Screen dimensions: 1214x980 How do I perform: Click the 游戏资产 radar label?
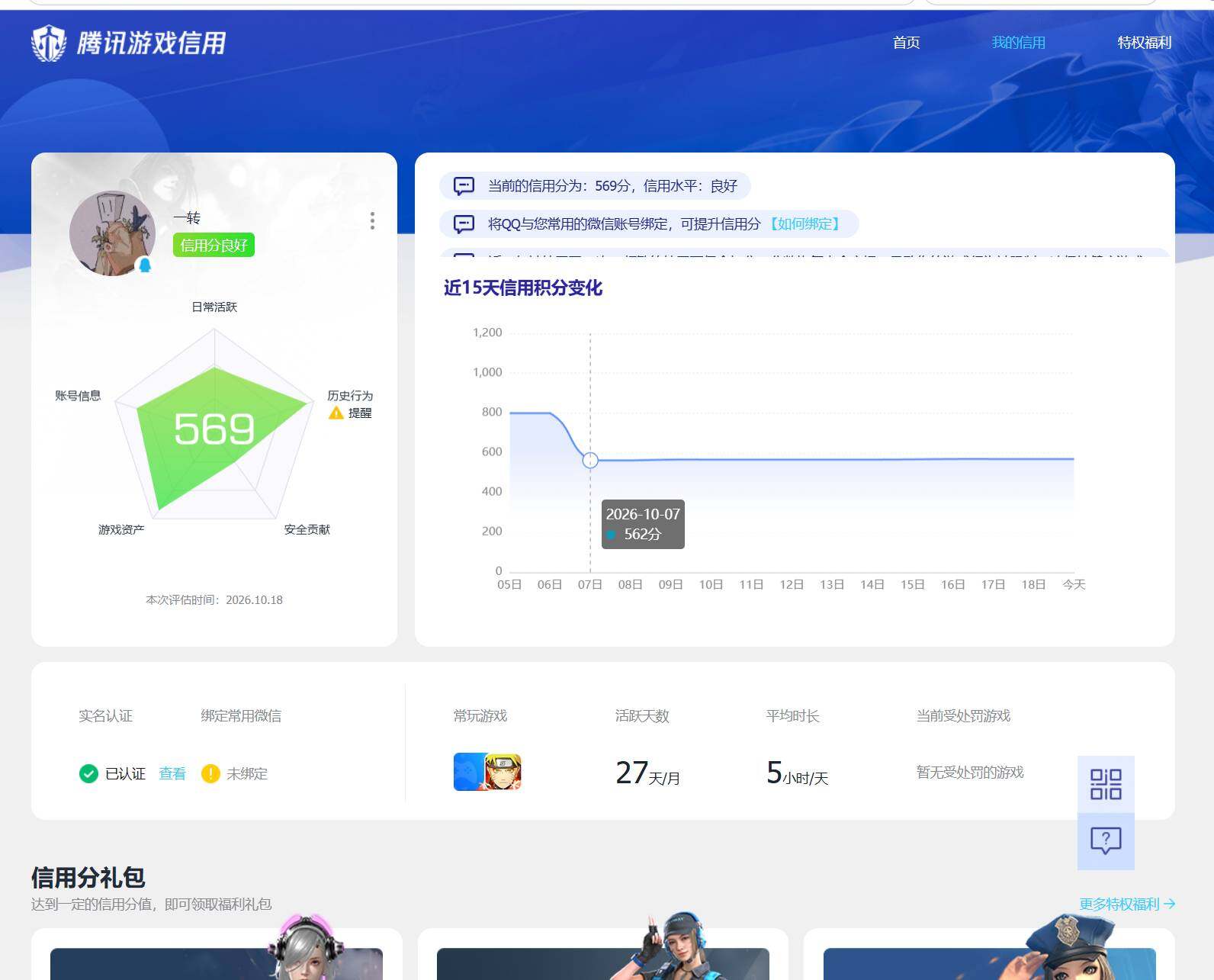(x=121, y=529)
